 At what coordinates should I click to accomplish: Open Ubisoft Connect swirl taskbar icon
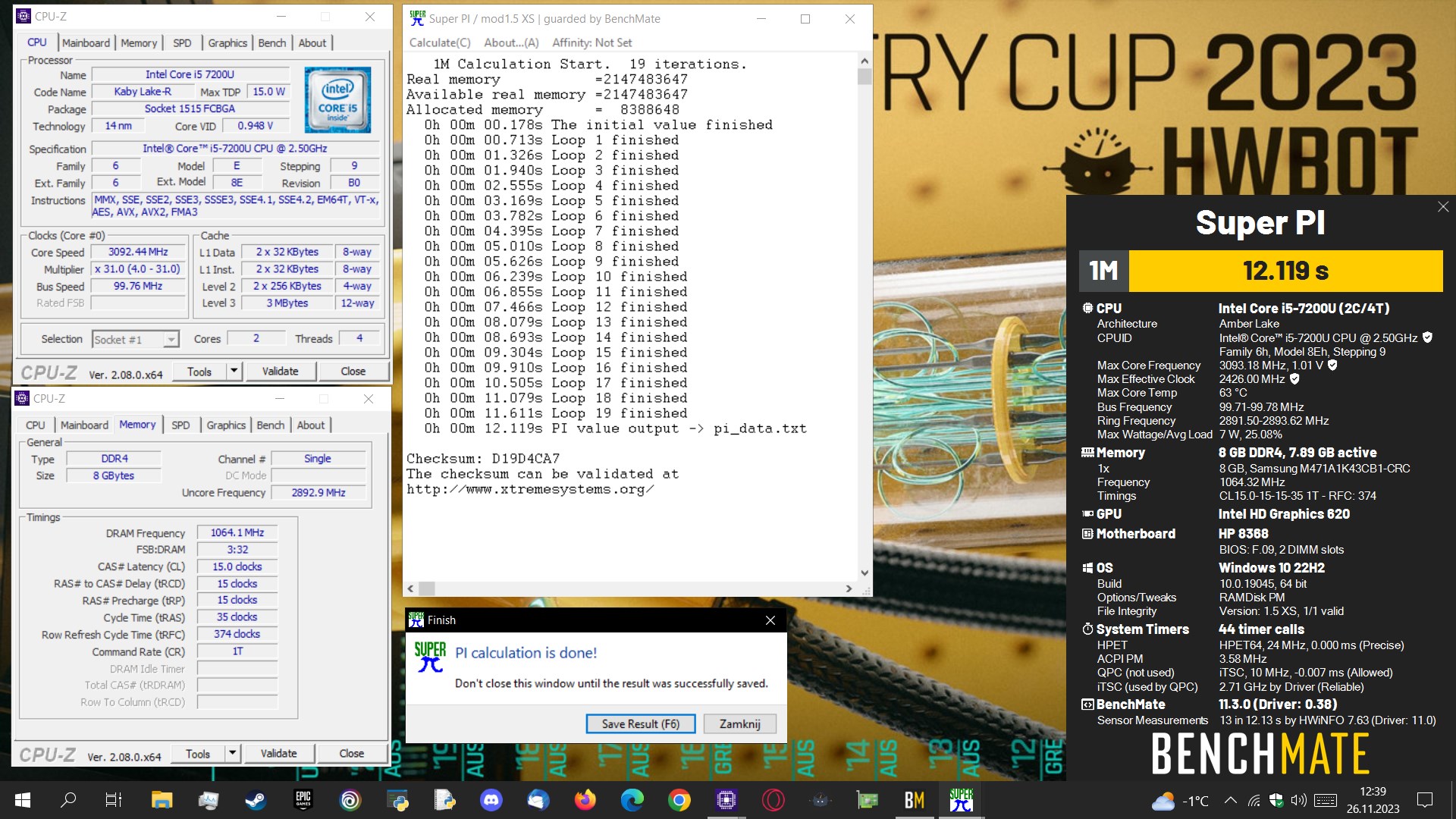pos(350,800)
